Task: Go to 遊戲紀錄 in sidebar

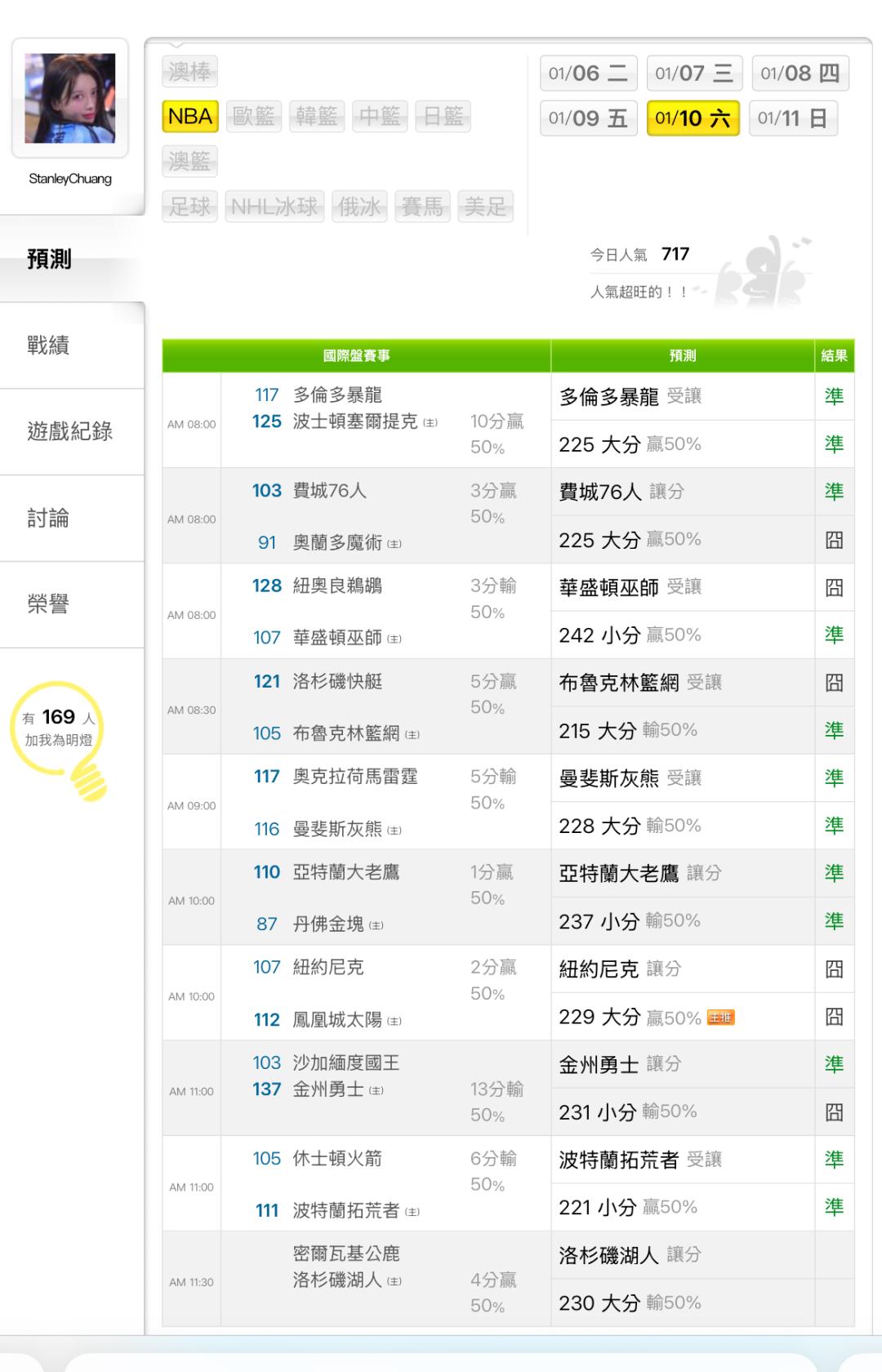Action: click(70, 431)
